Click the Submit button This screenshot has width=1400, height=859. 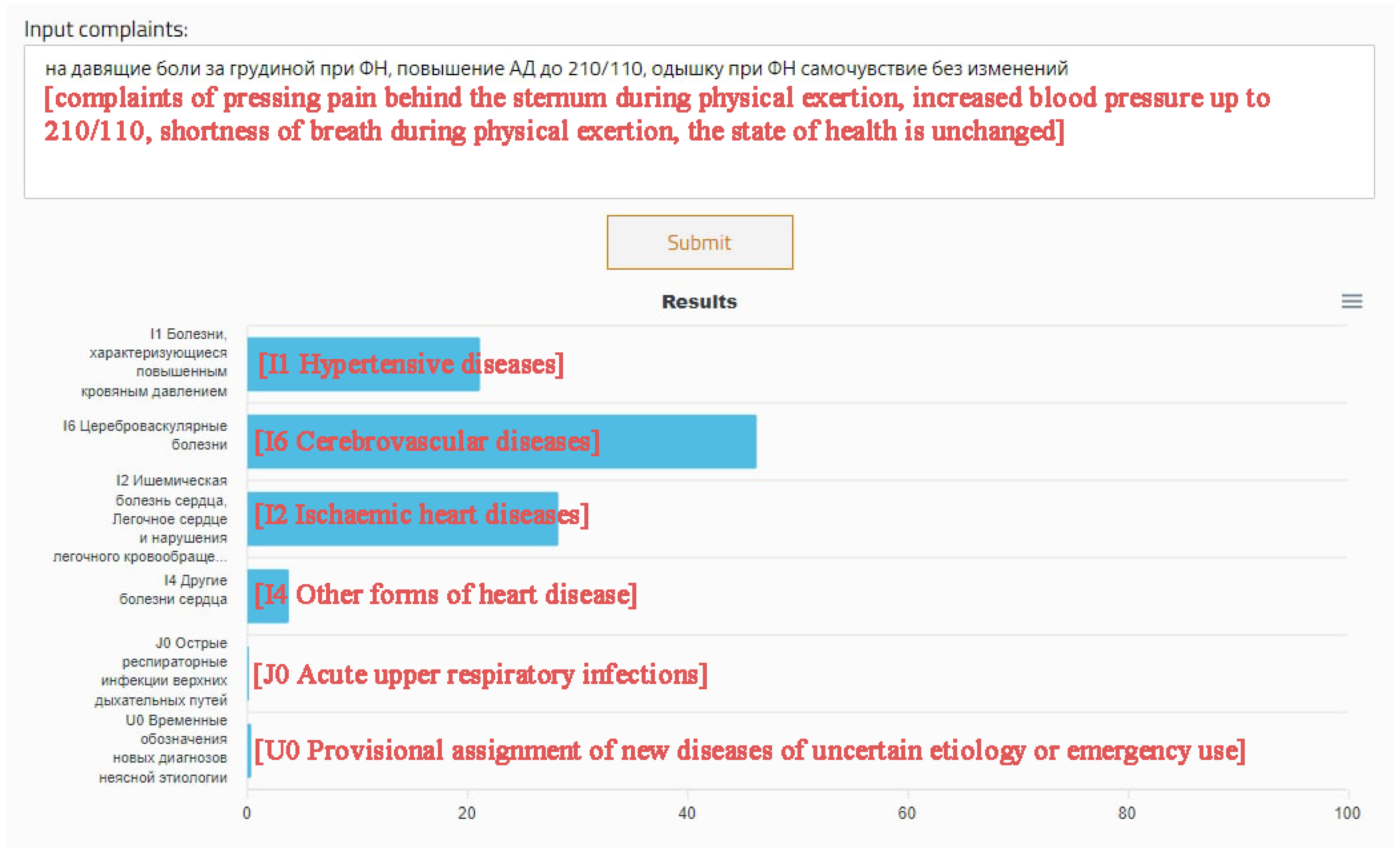click(x=699, y=242)
